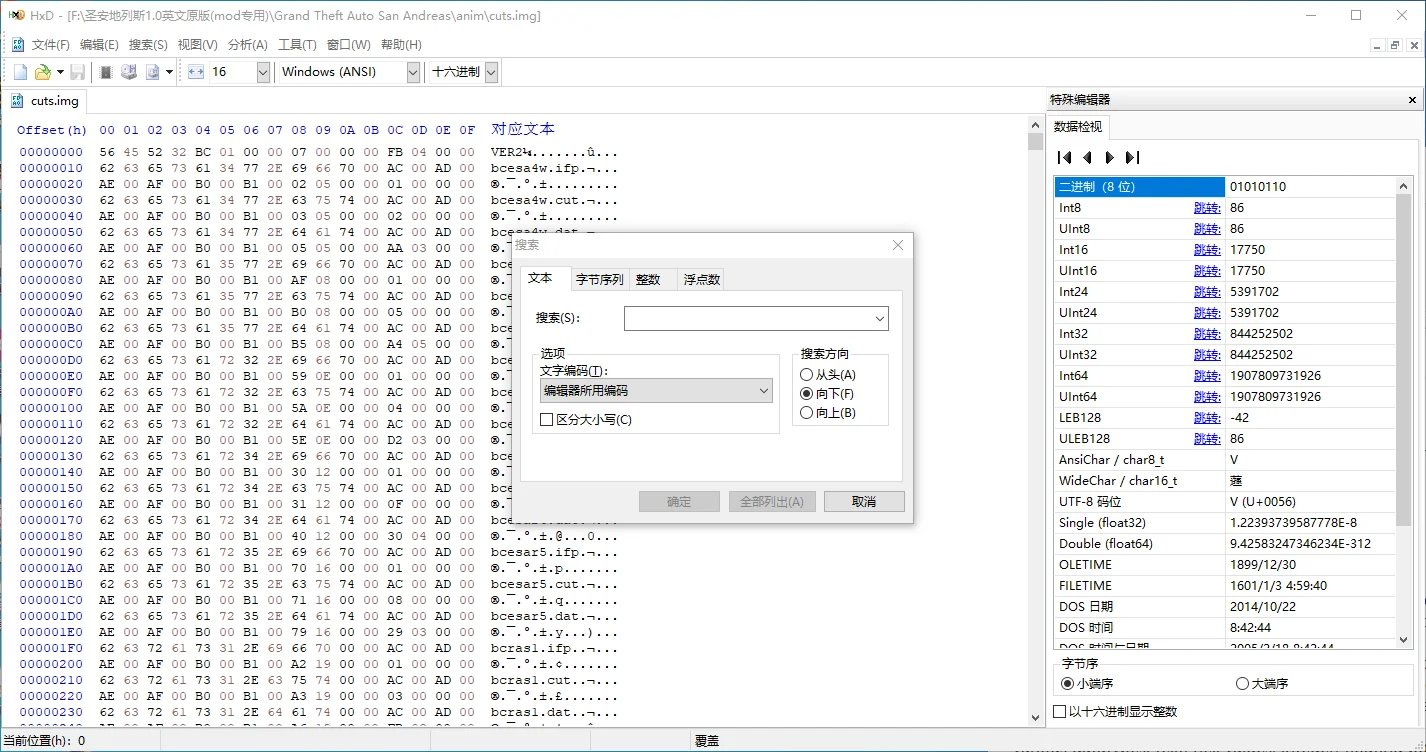Open the 十六进制 offset base dropdown
Screen dimensions: 1426x752
coord(491,72)
